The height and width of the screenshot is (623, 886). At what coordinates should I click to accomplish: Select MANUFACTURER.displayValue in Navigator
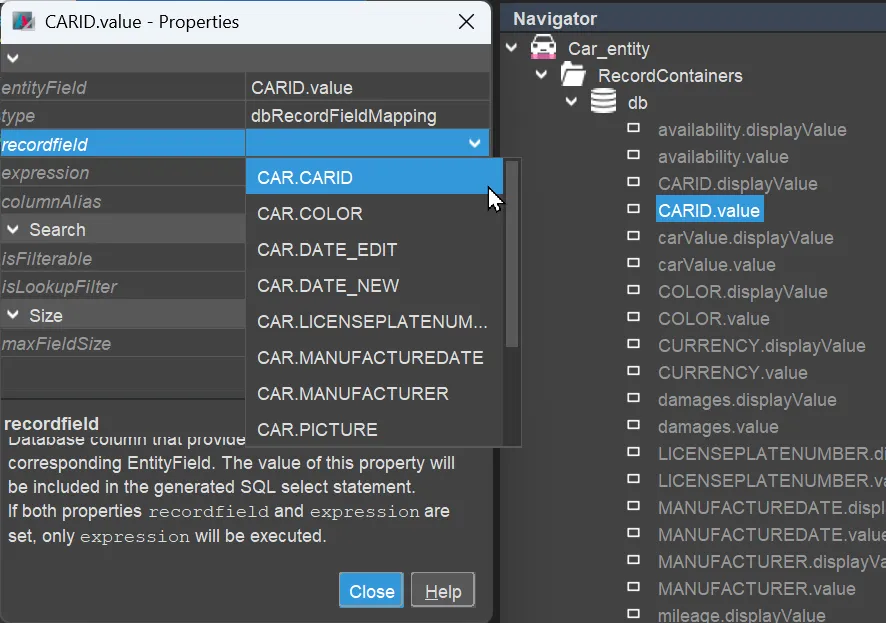click(771, 561)
